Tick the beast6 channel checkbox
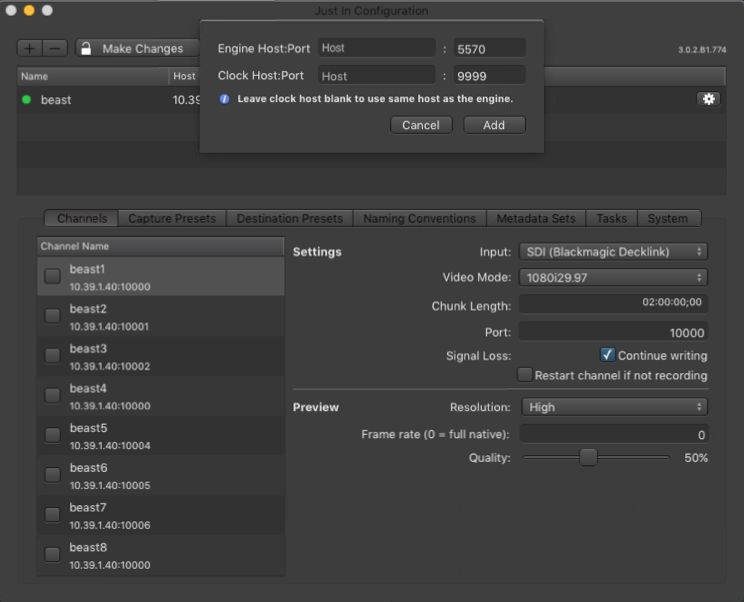Viewport: 744px width, 602px height. 52,475
